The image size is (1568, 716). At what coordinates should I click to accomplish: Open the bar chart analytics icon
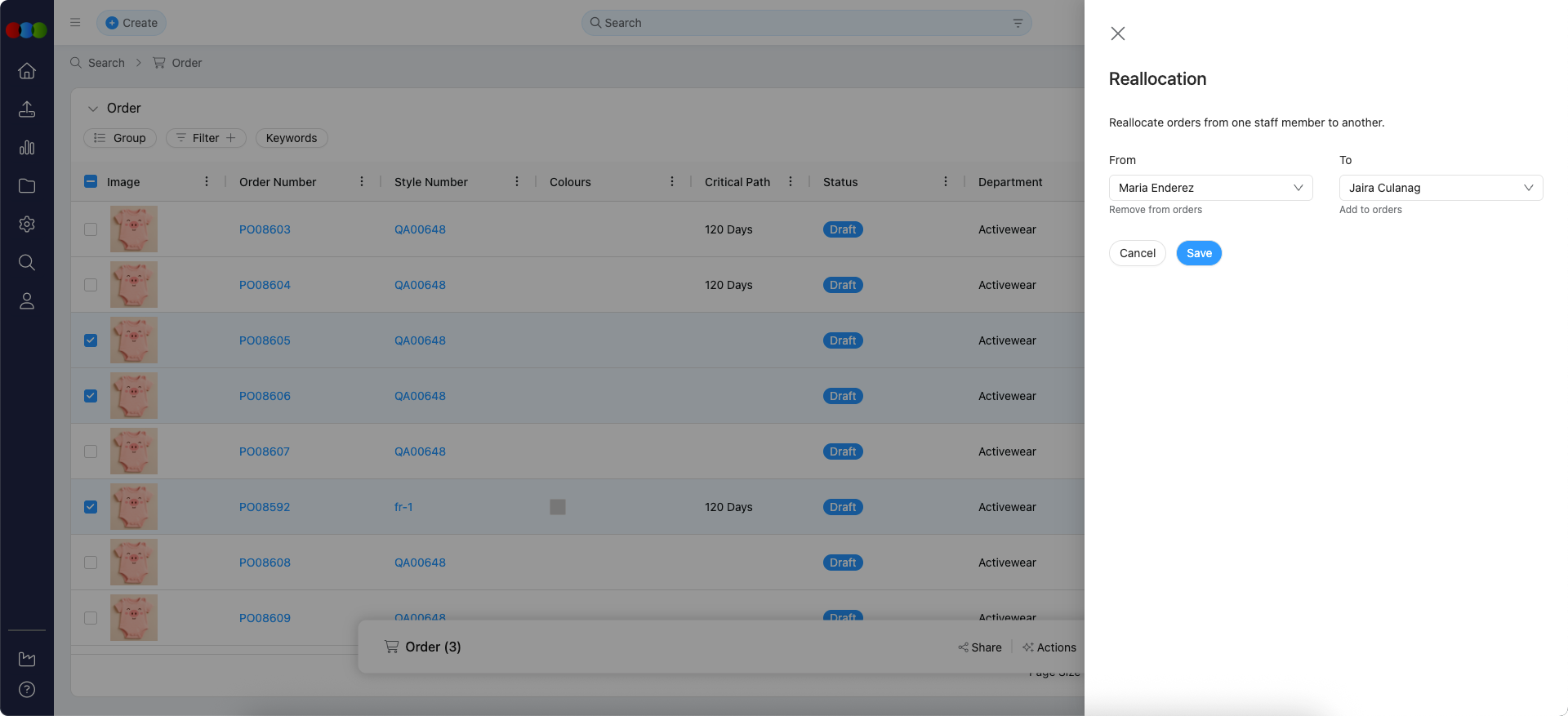27,148
